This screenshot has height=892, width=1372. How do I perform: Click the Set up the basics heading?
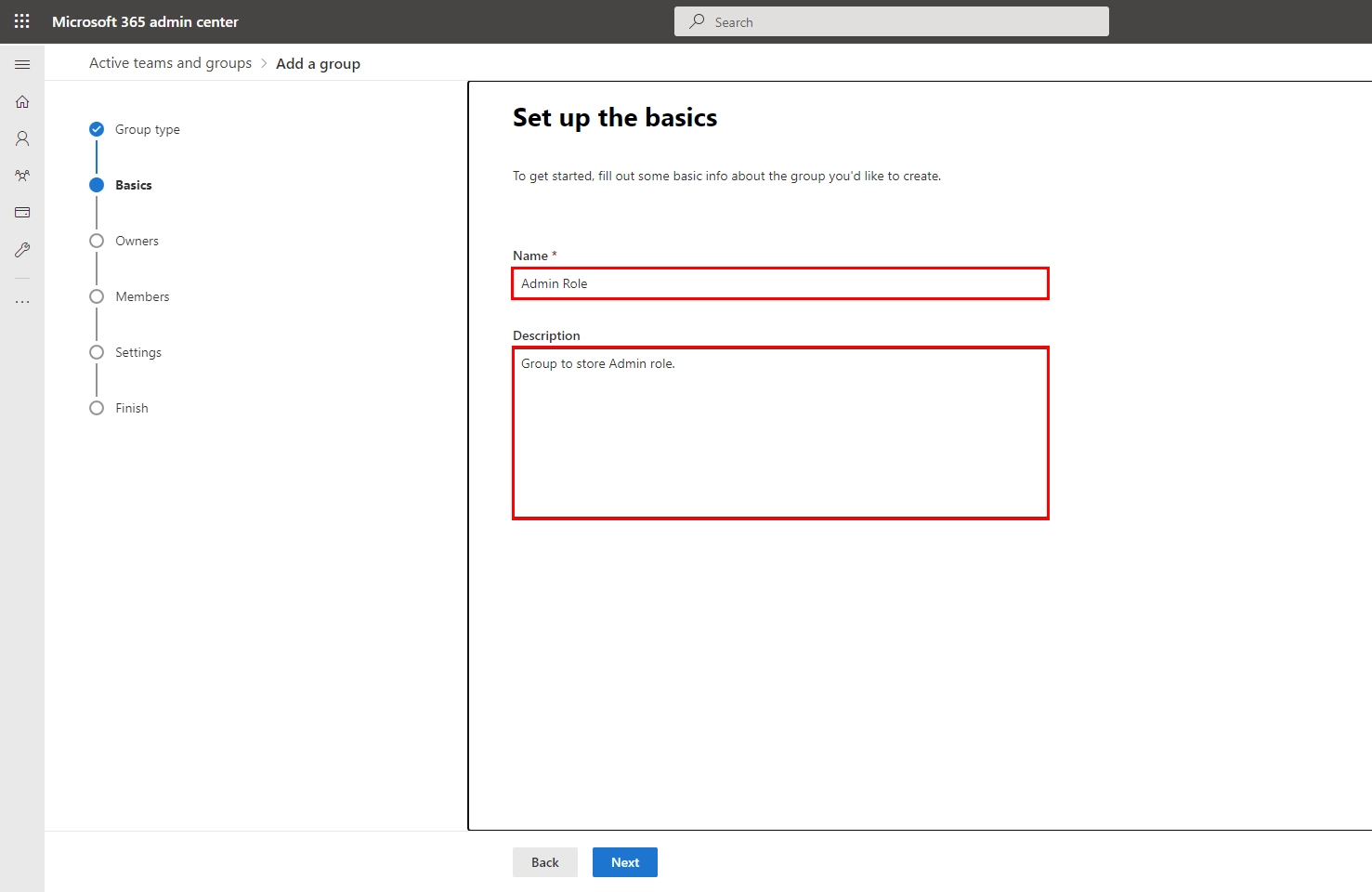615,118
